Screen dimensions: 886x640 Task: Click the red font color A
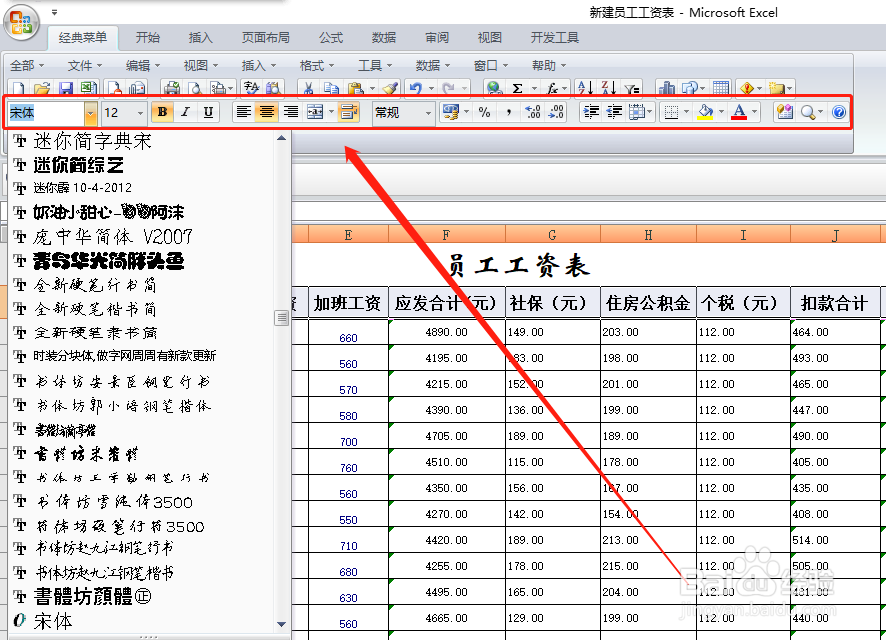point(739,112)
